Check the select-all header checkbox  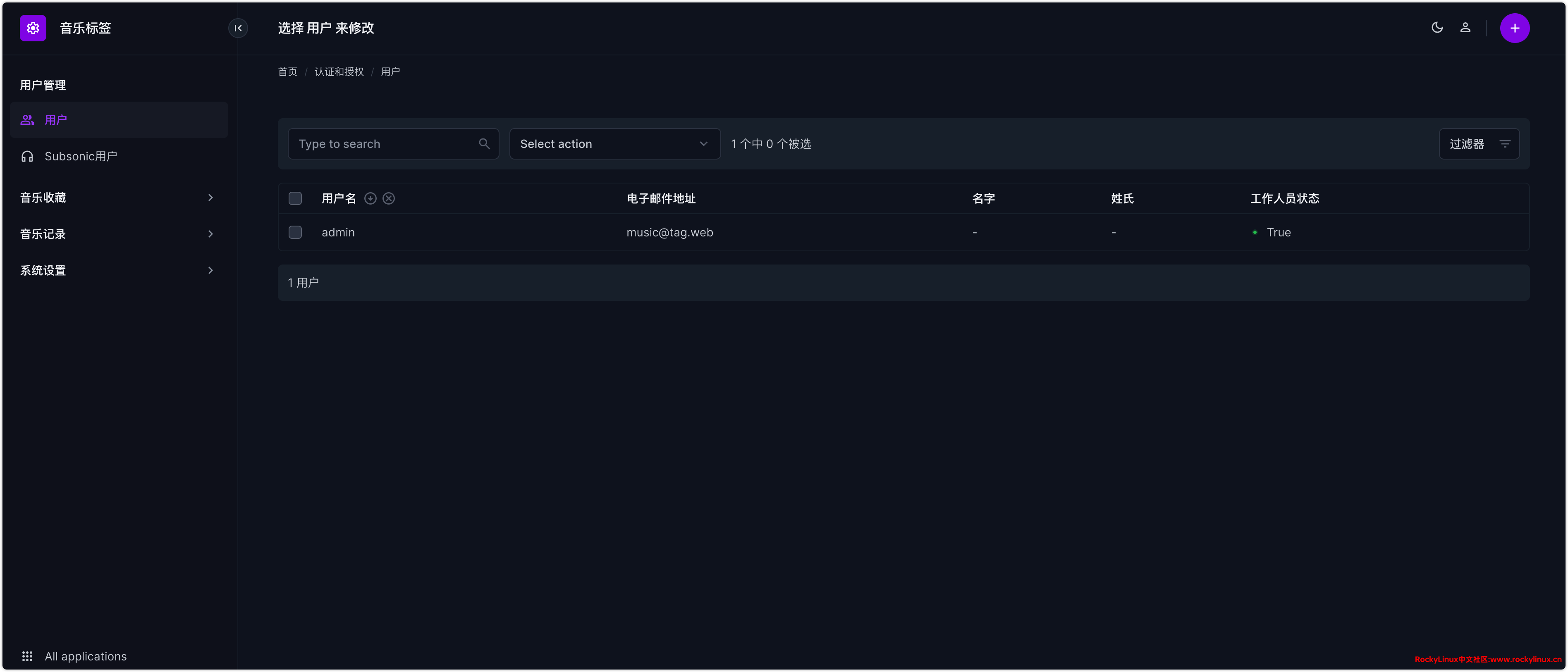(295, 198)
